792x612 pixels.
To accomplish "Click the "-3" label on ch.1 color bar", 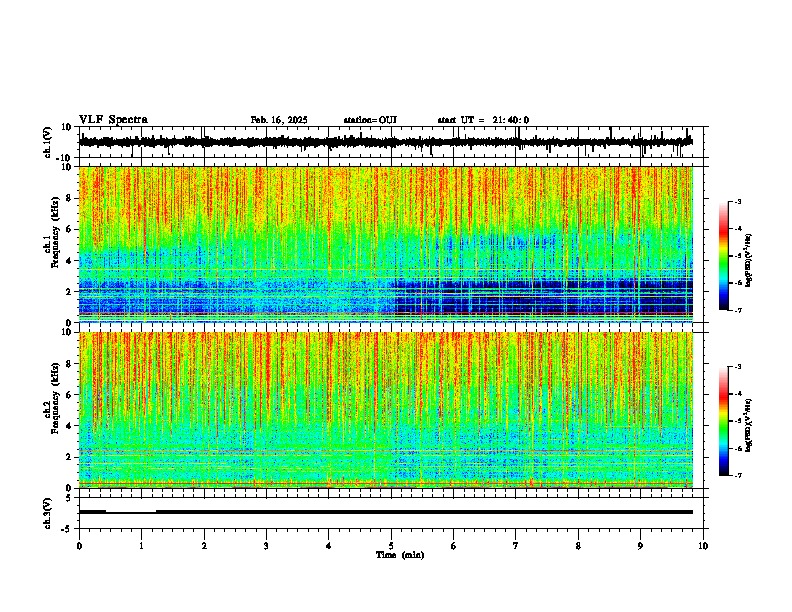I will (x=737, y=202).
